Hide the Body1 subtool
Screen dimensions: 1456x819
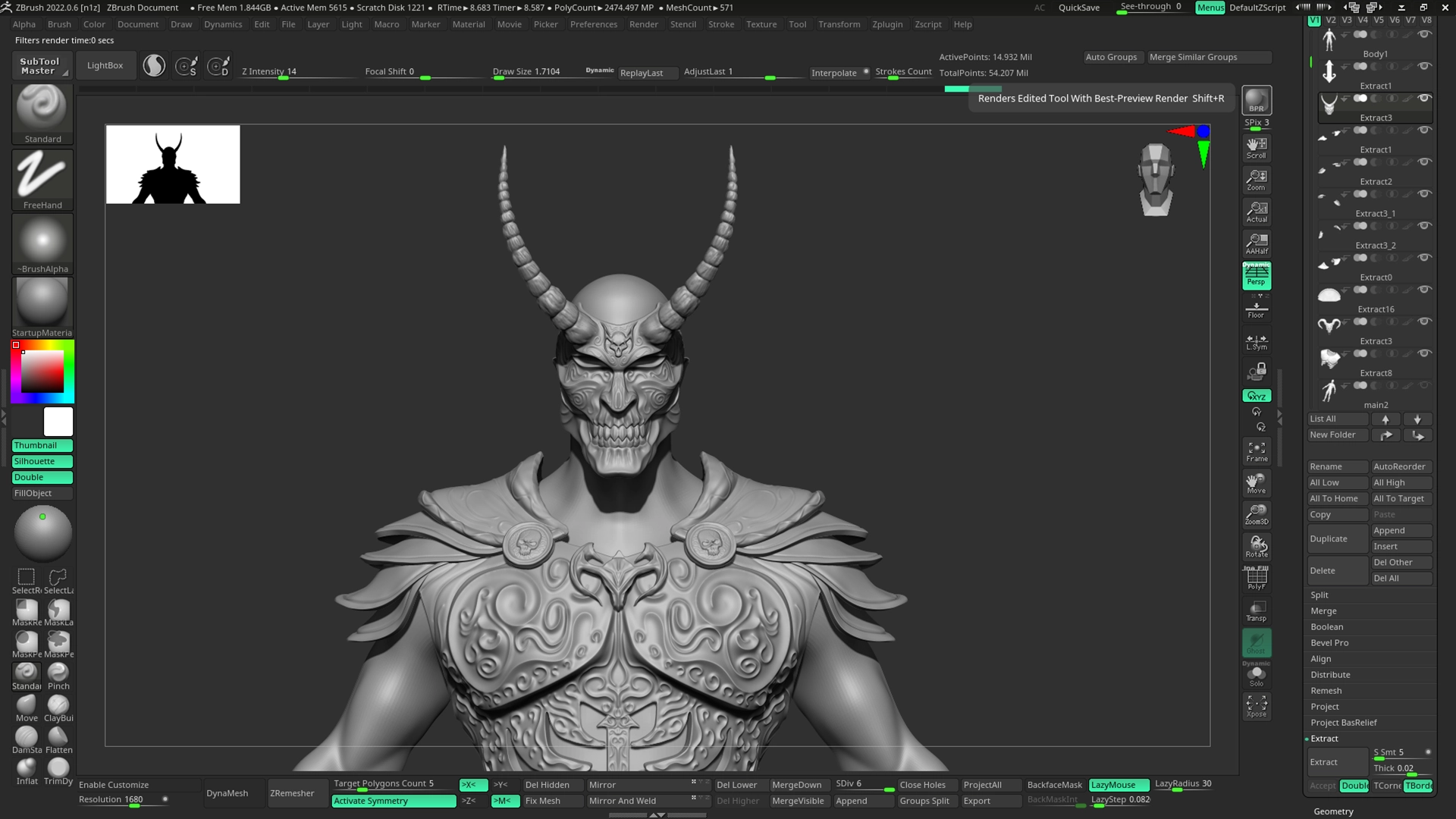tap(1424, 34)
